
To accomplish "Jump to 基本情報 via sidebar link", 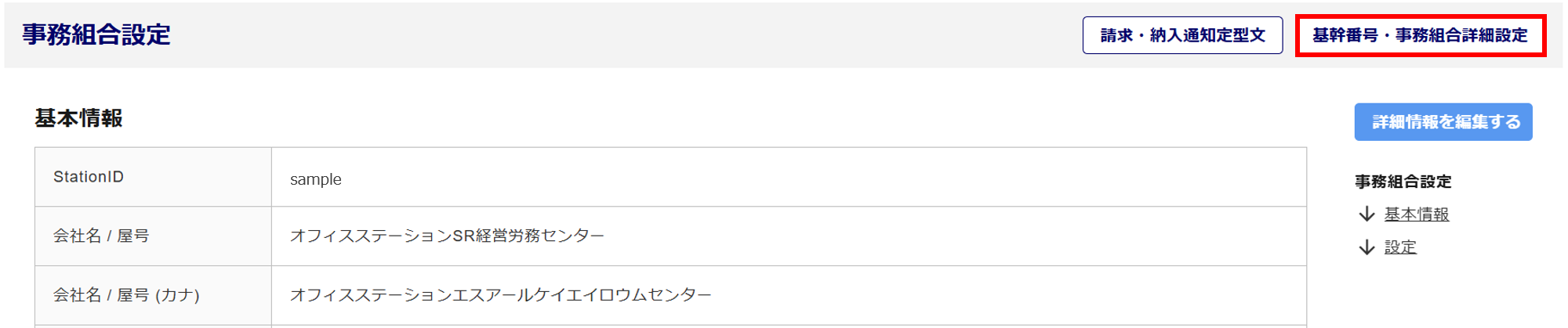I will pos(1416,214).
